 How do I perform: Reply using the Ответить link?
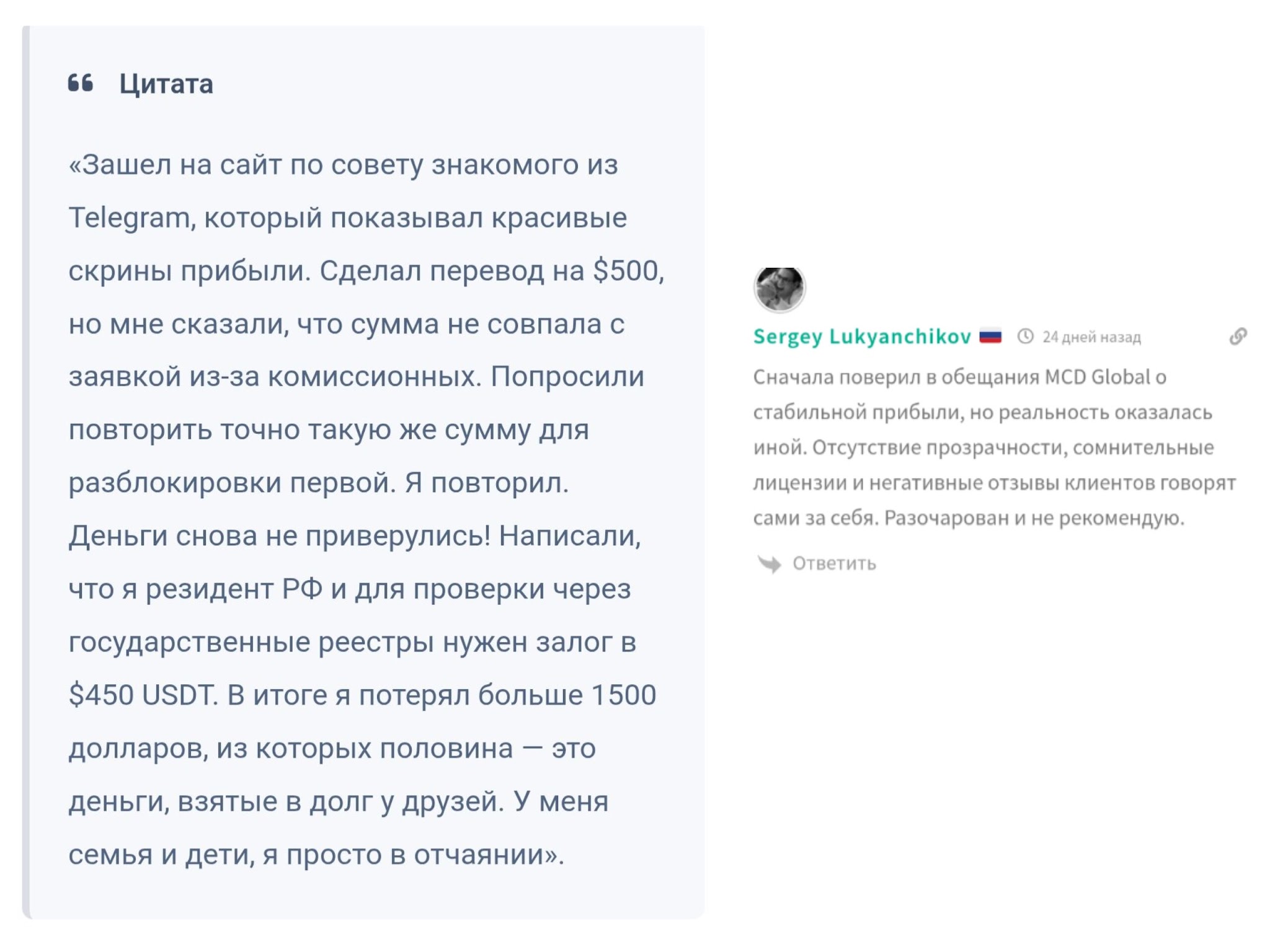(x=834, y=563)
